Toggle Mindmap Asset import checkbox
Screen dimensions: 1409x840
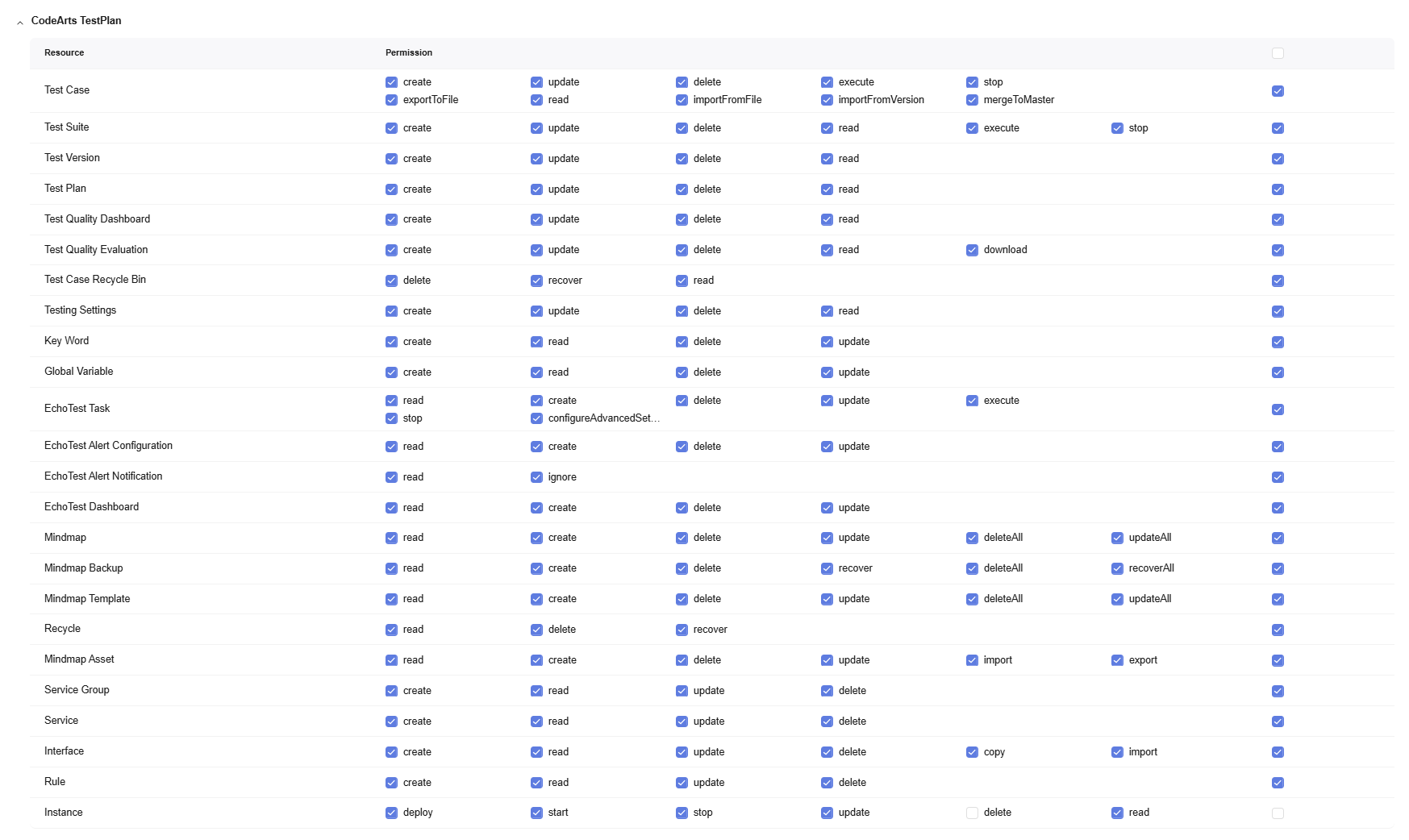click(x=972, y=660)
